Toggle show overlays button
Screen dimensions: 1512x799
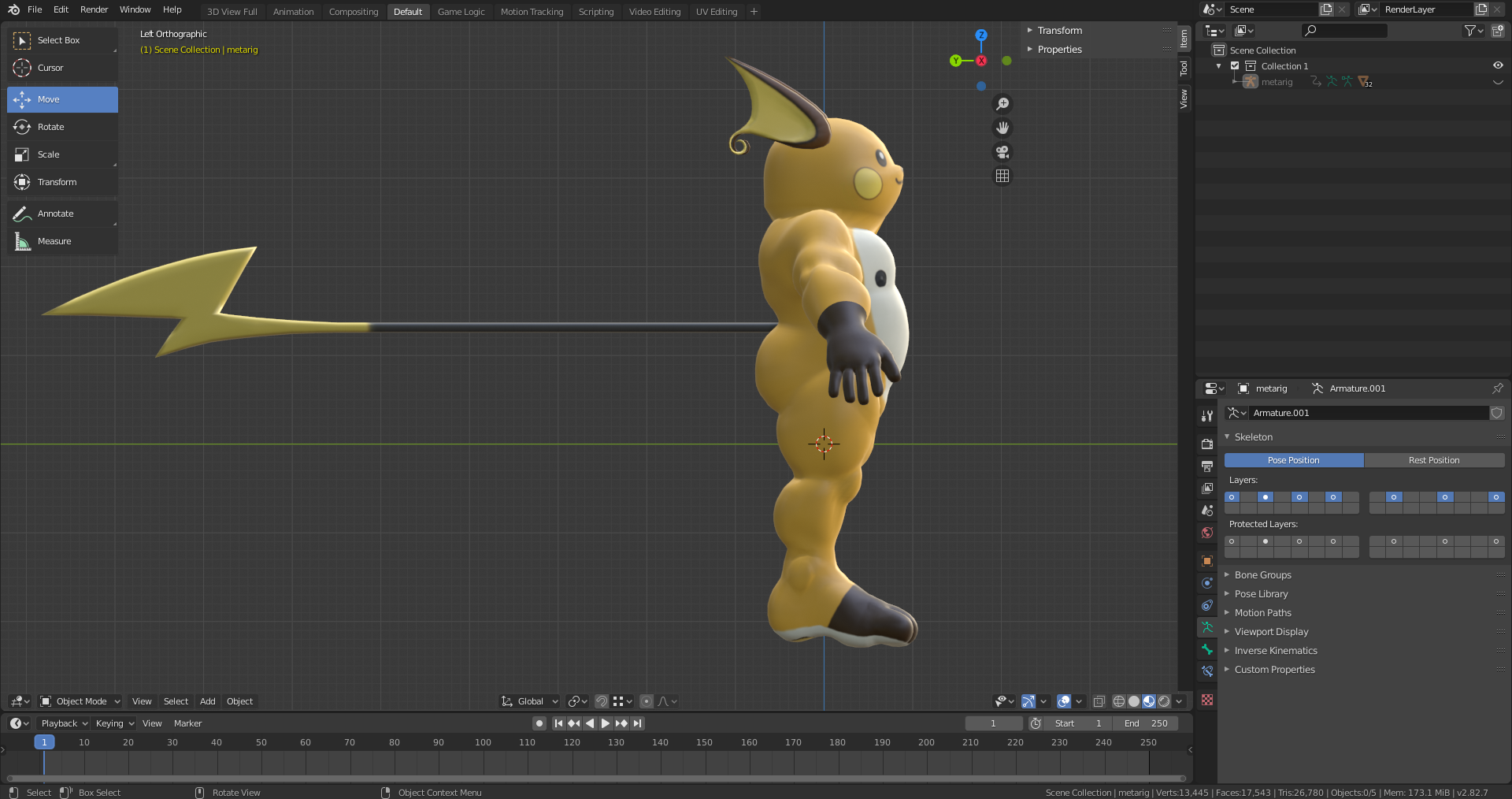pos(1064,701)
